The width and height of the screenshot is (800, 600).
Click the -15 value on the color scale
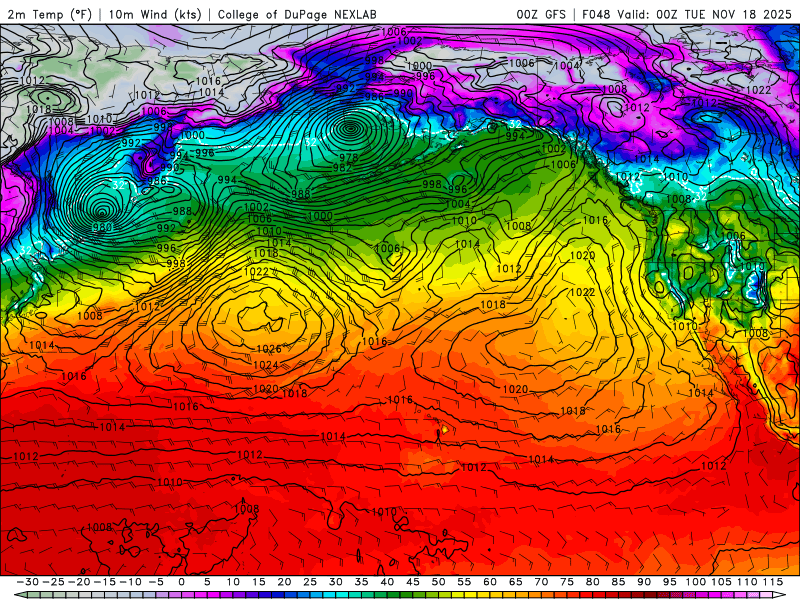(105, 582)
